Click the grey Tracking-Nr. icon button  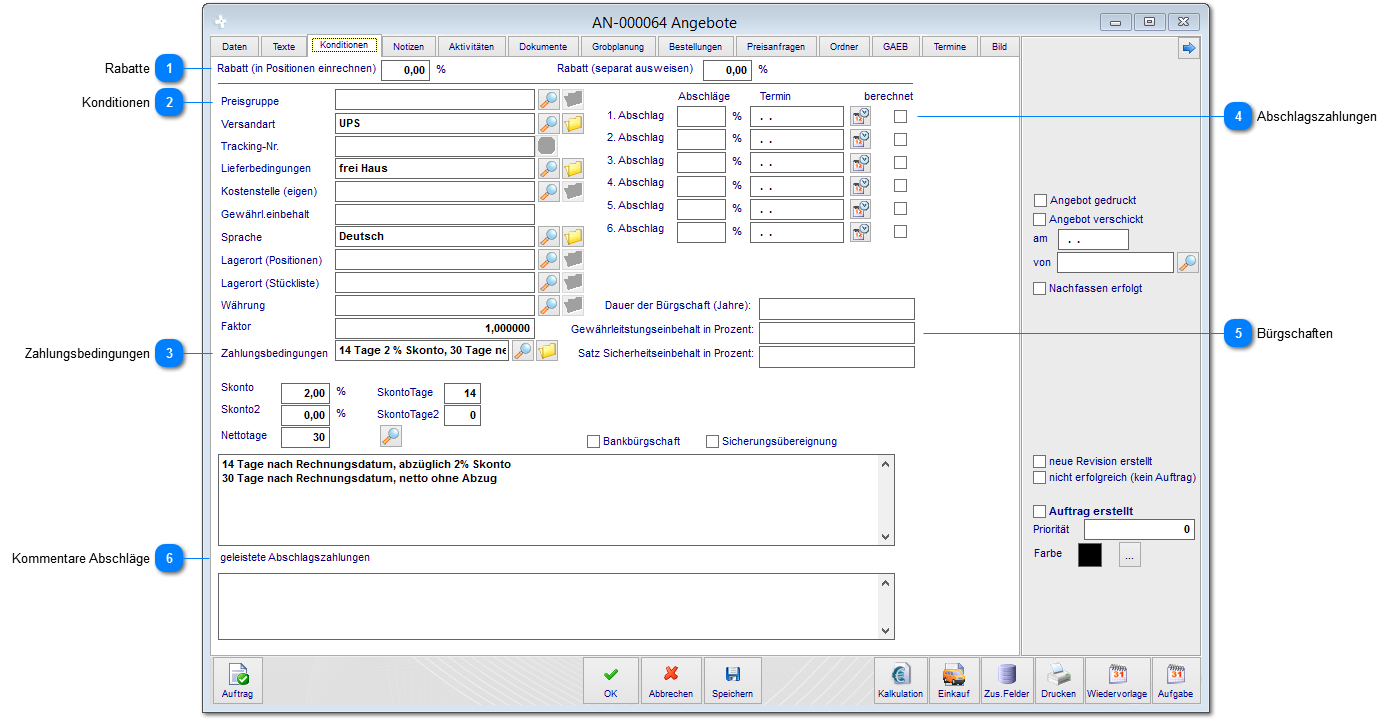(x=547, y=146)
